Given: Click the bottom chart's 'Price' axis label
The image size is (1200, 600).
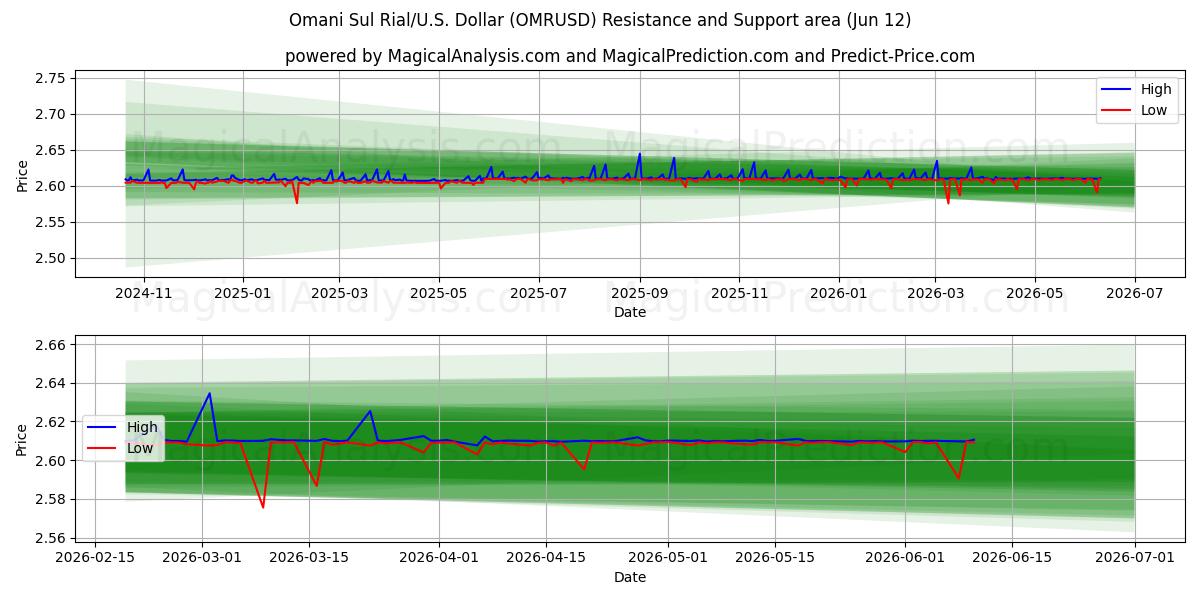Looking at the screenshot, I should pos(22,438).
